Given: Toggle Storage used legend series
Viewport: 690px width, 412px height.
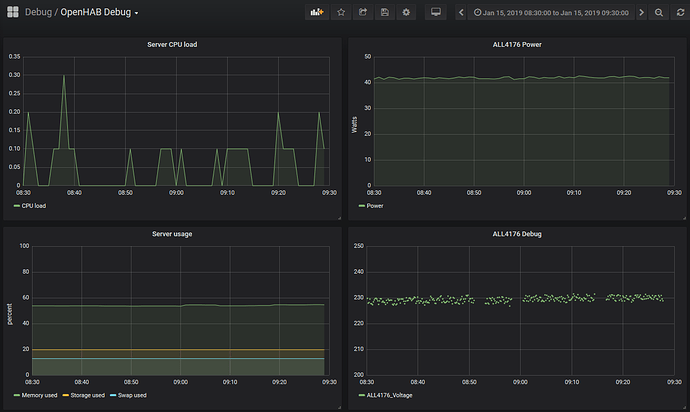Looking at the screenshot, I should pyautogui.click(x=88, y=395).
